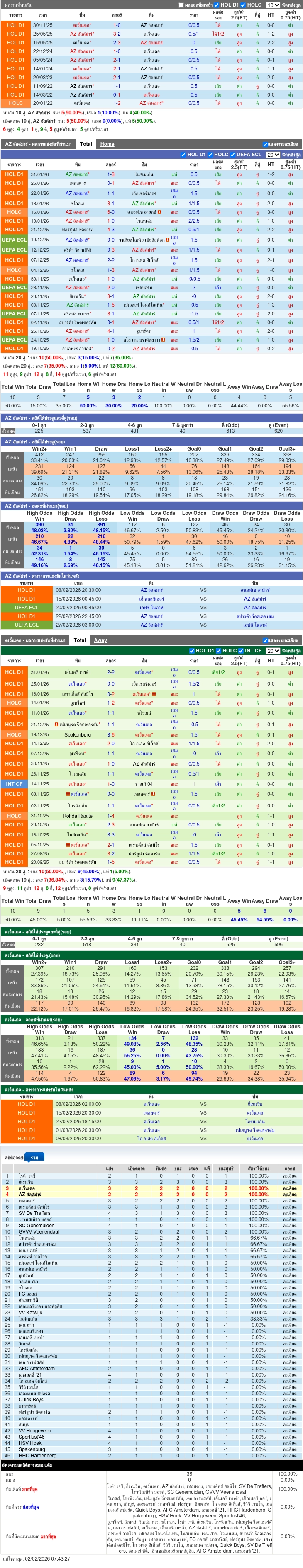This screenshot has width=303, height=1568.
Task: Toggle the ผลบอลทีมเหย้า checkbox in head-to-head header
Action: [x=182, y=5]
